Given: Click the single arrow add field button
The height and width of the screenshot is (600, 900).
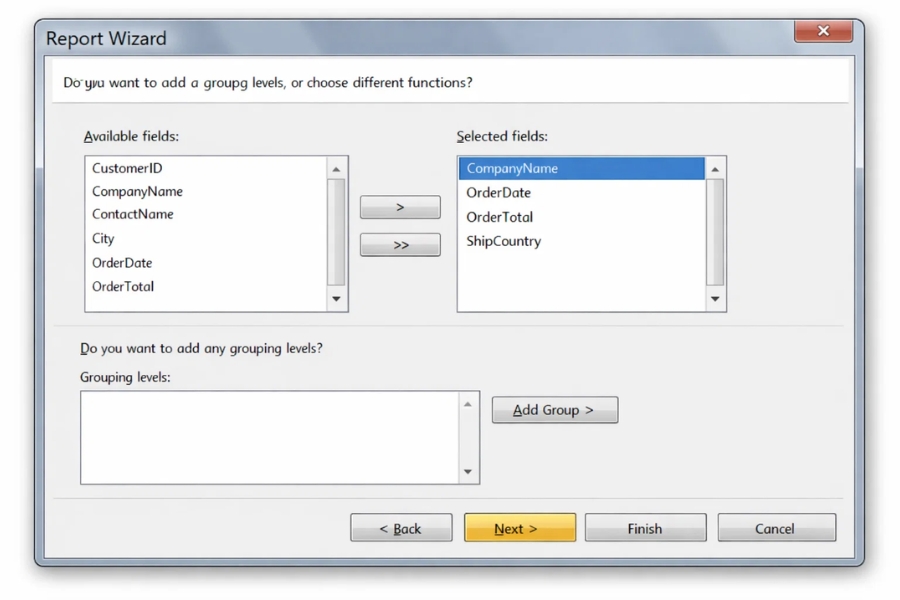Looking at the screenshot, I should pyautogui.click(x=400, y=207).
